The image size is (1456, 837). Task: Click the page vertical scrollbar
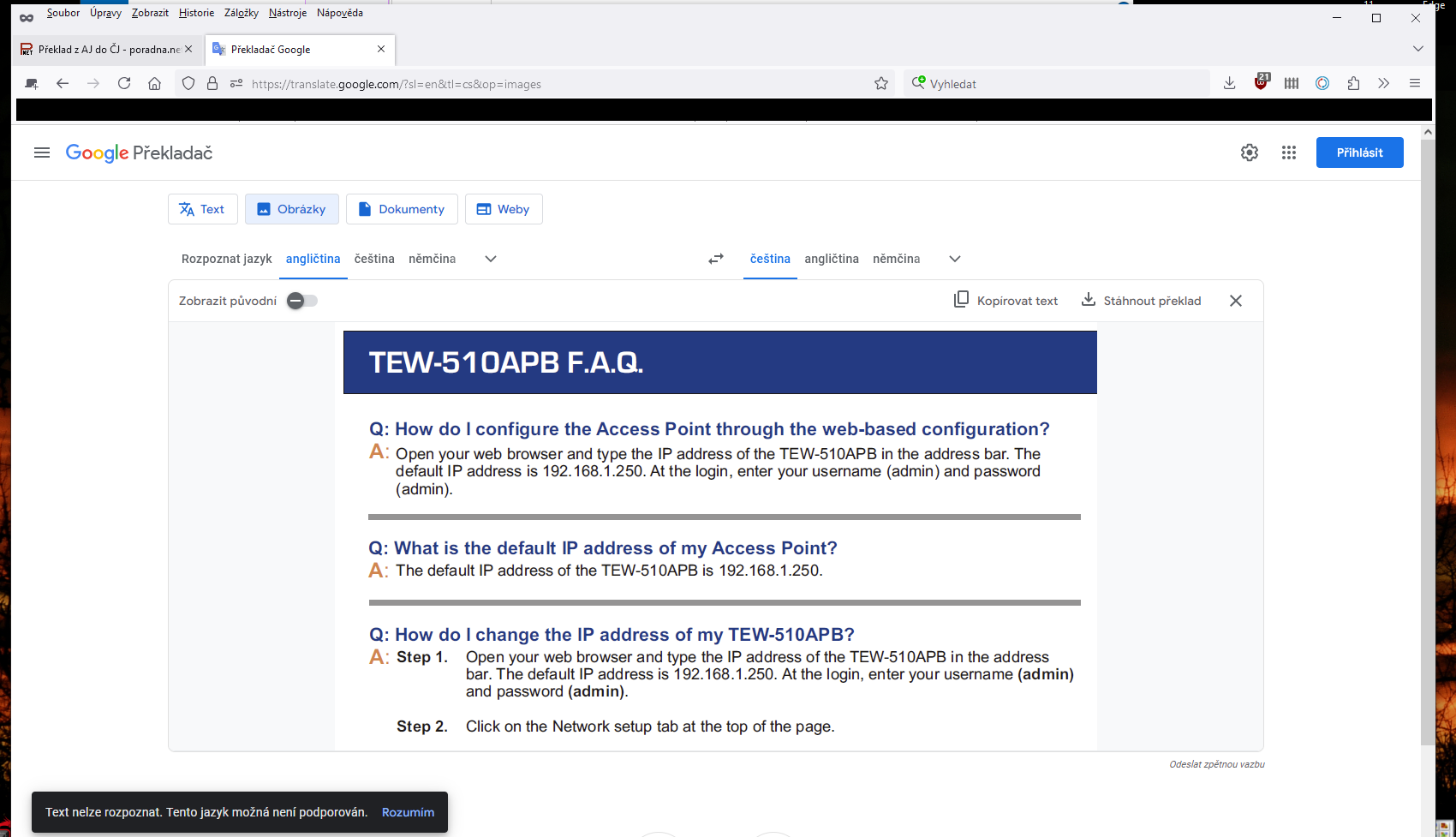[1428, 441]
